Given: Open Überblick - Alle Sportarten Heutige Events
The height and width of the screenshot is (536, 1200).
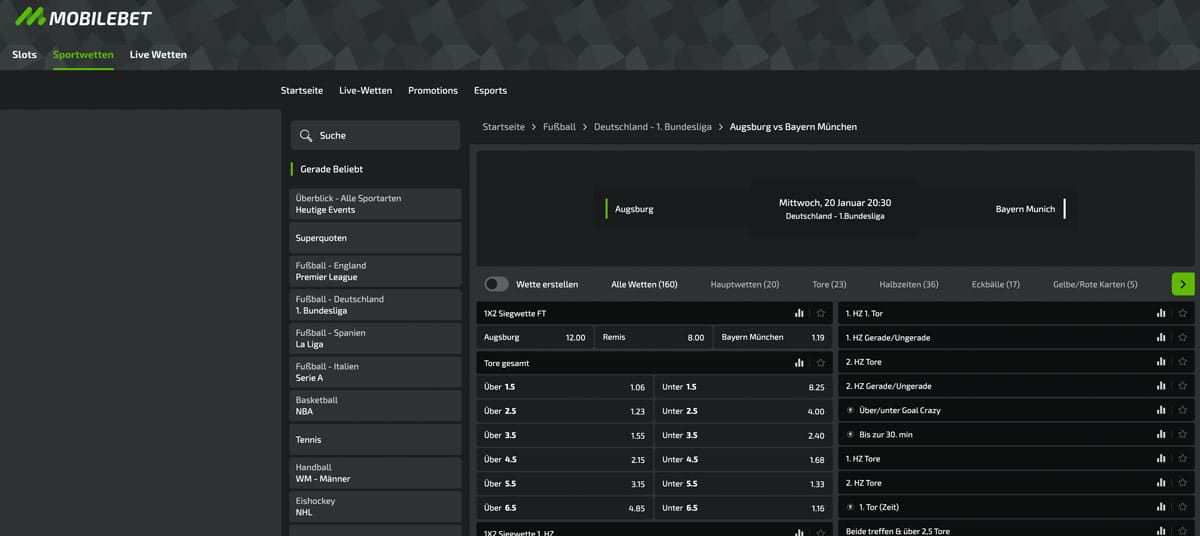Looking at the screenshot, I should coord(375,204).
